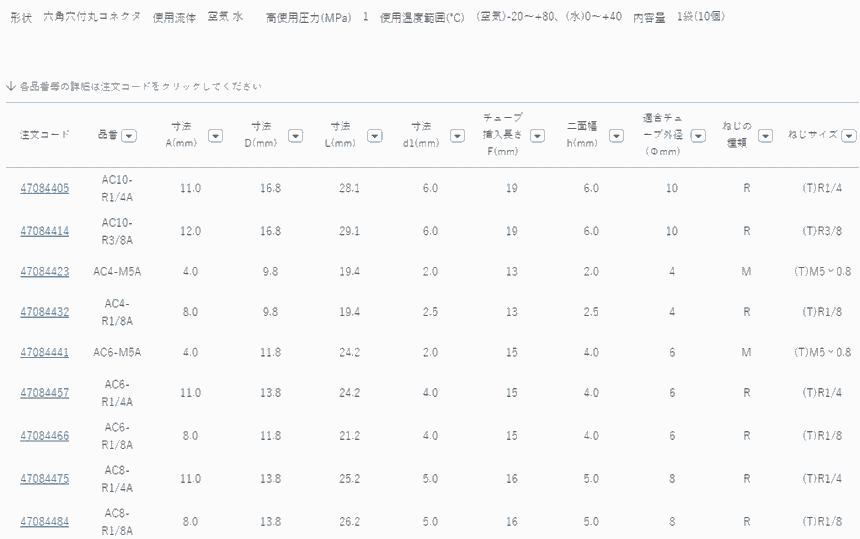Open order code 47084484 details
The image size is (860, 539).
point(45,521)
